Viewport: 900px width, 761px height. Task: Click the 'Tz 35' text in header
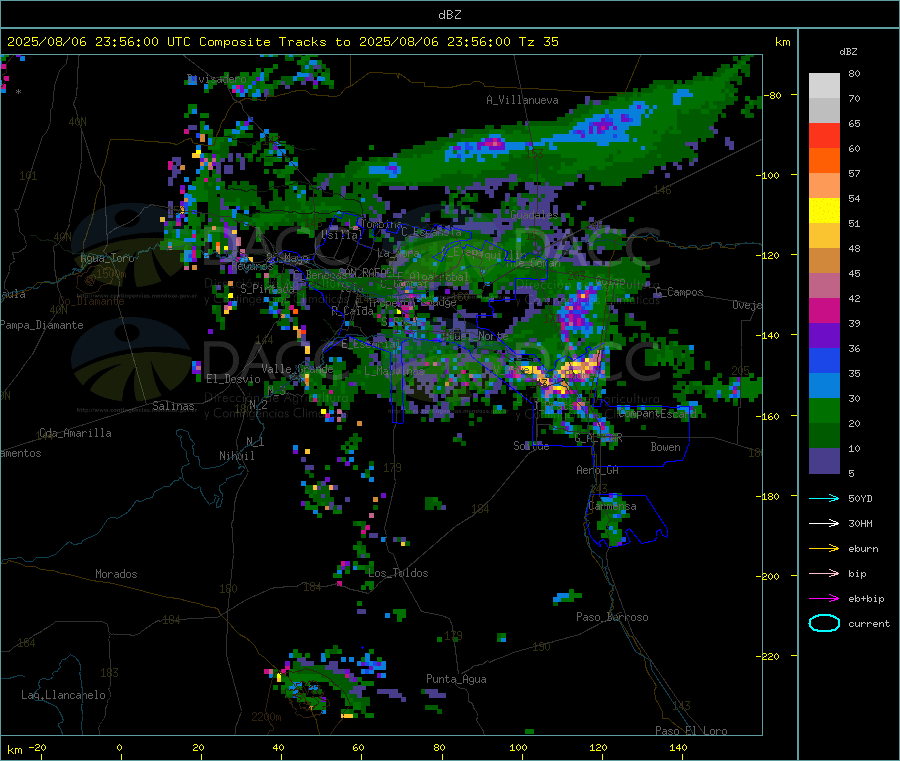[538, 42]
